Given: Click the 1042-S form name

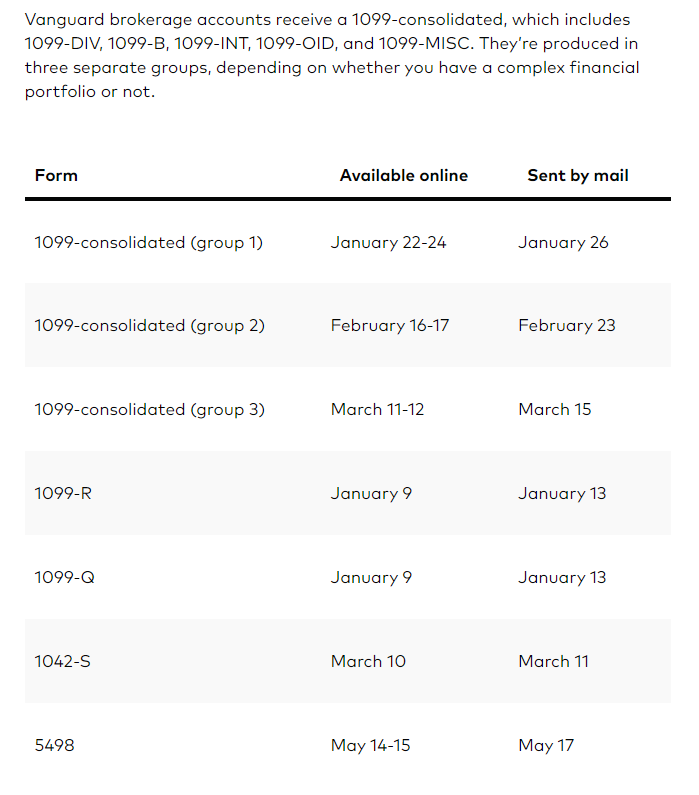Looking at the screenshot, I should click(x=62, y=661).
